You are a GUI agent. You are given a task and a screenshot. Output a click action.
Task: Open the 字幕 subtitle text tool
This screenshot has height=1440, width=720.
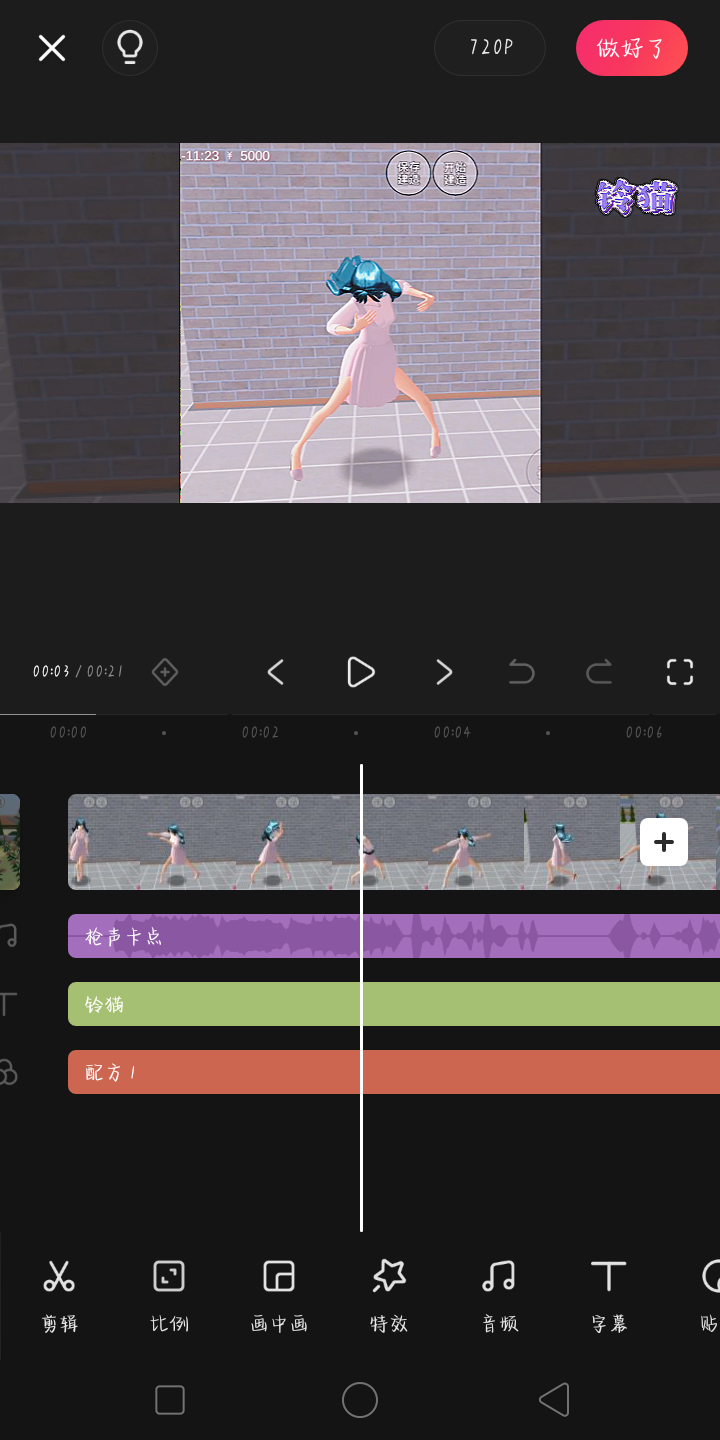coord(608,1295)
